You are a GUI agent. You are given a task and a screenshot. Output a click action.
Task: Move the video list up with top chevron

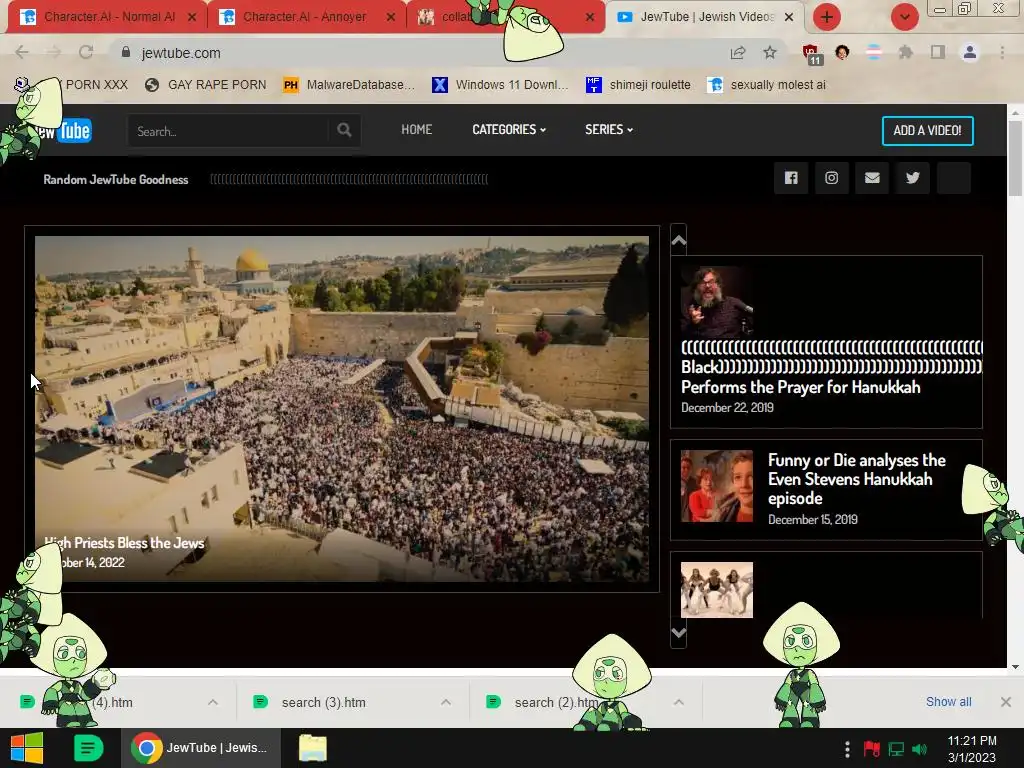[x=679, y=240]
